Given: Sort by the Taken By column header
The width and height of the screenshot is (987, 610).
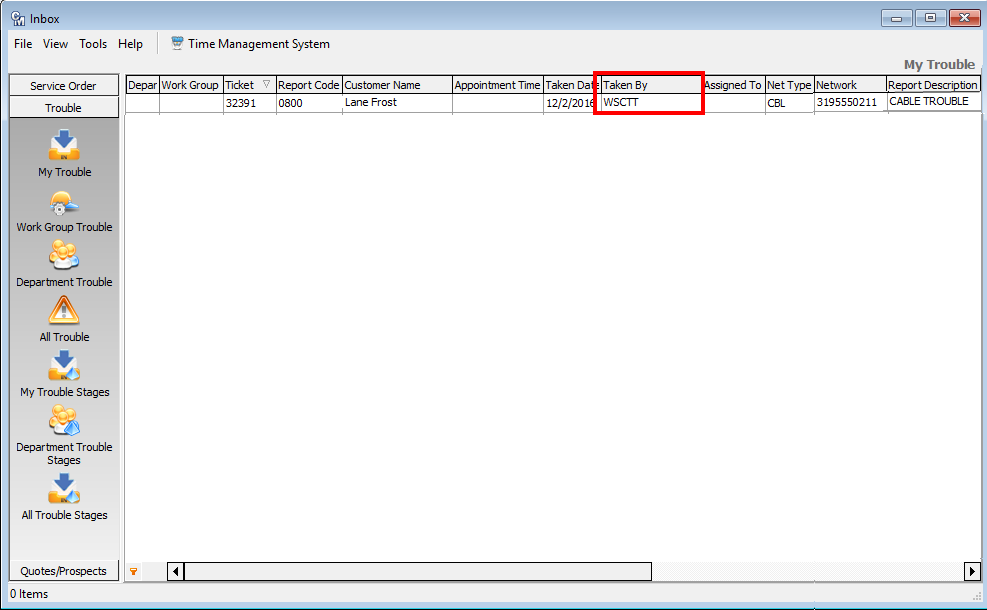Looking at the screenshot, I should [x=651, y=85].
